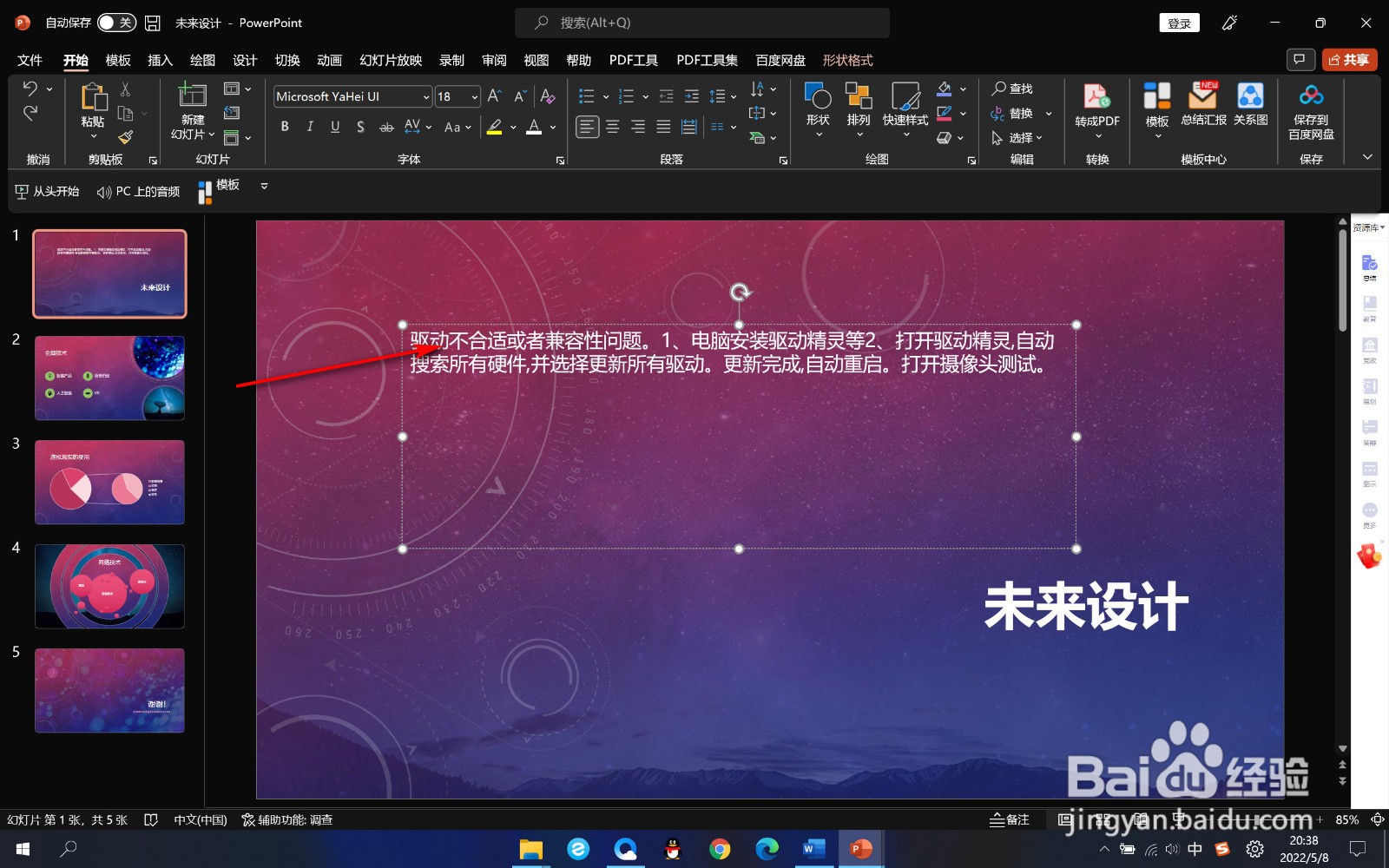Screen dimensions: 1389x868
Task: Click the Redo arrow icon
Action: [30, 113]
